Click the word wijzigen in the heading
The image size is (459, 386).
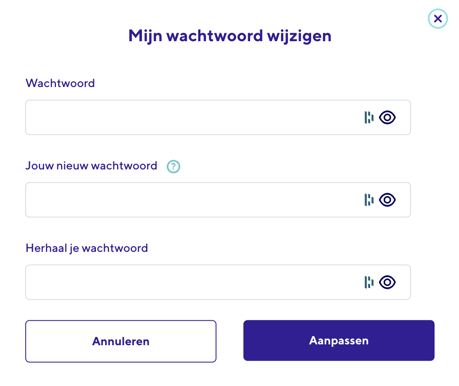coord(299,36)
